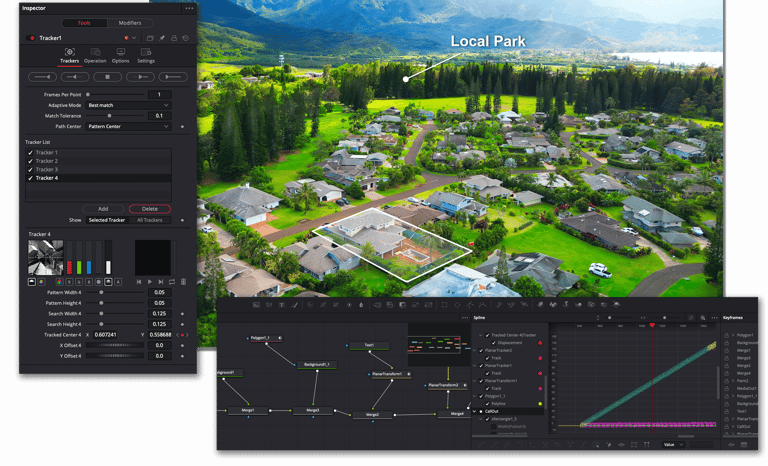Image resolution: width=768 pixels, height=466 pixels.
Task: Click the Spline zoom to rectangle icon
Action: click(703, 318)
